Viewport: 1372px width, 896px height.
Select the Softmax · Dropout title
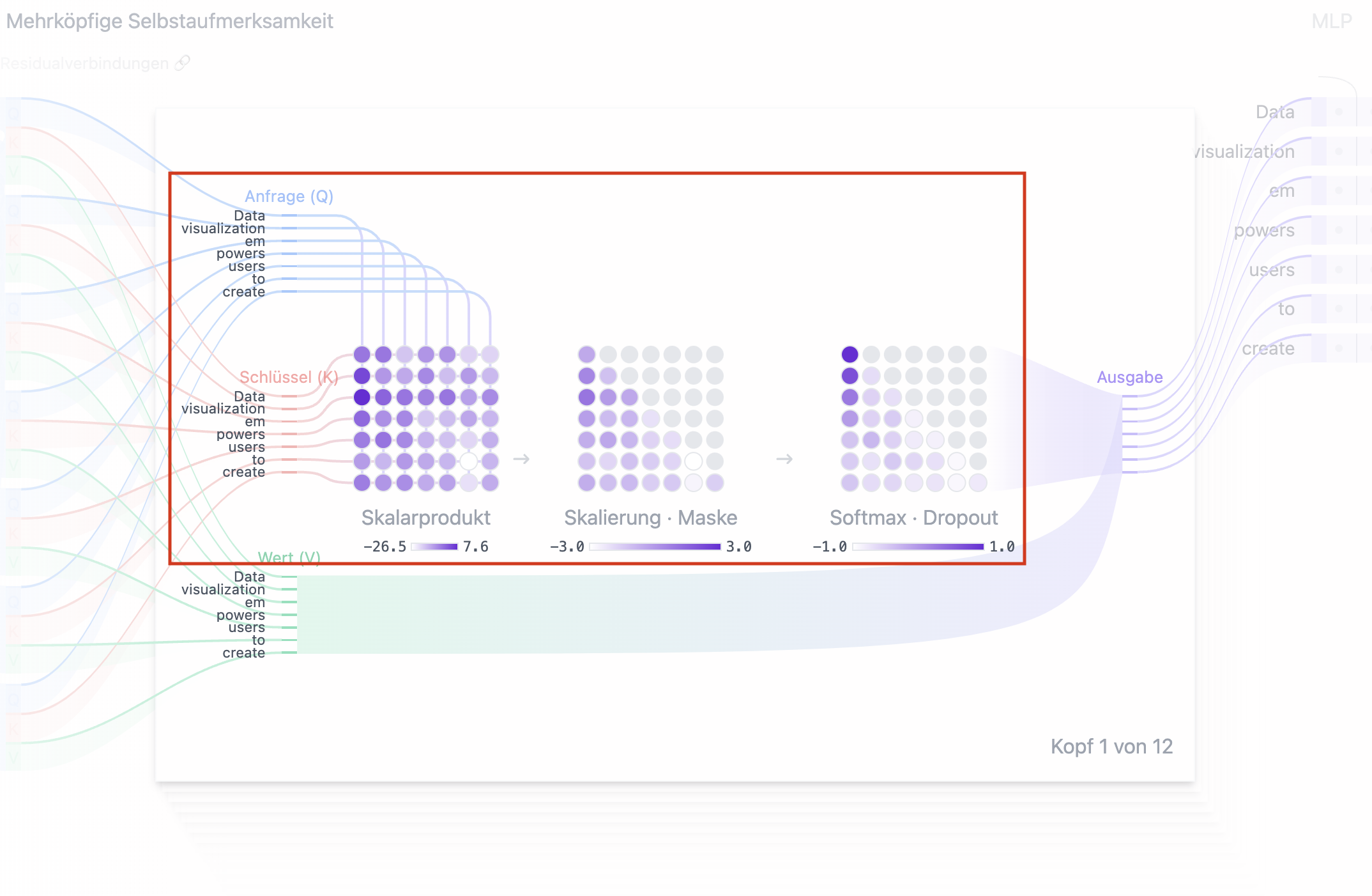[913, 518]
